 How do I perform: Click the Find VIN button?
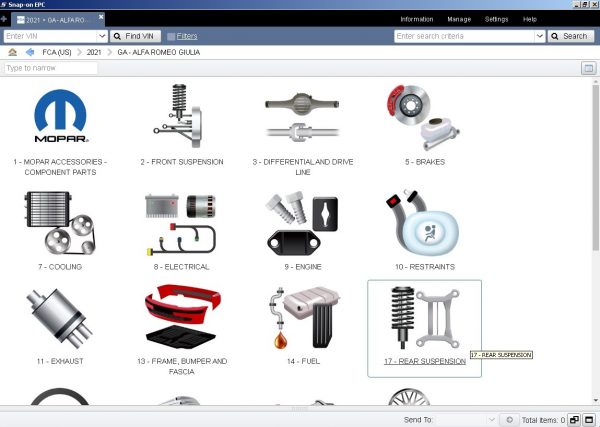[x=135, y=36]
